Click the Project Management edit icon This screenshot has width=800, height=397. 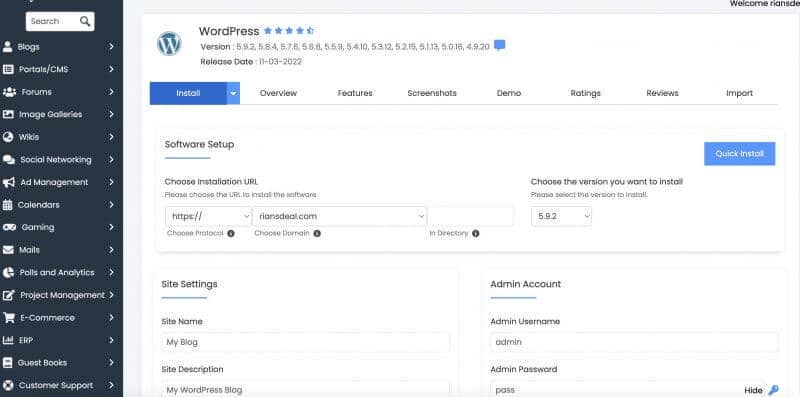(9, 295)
